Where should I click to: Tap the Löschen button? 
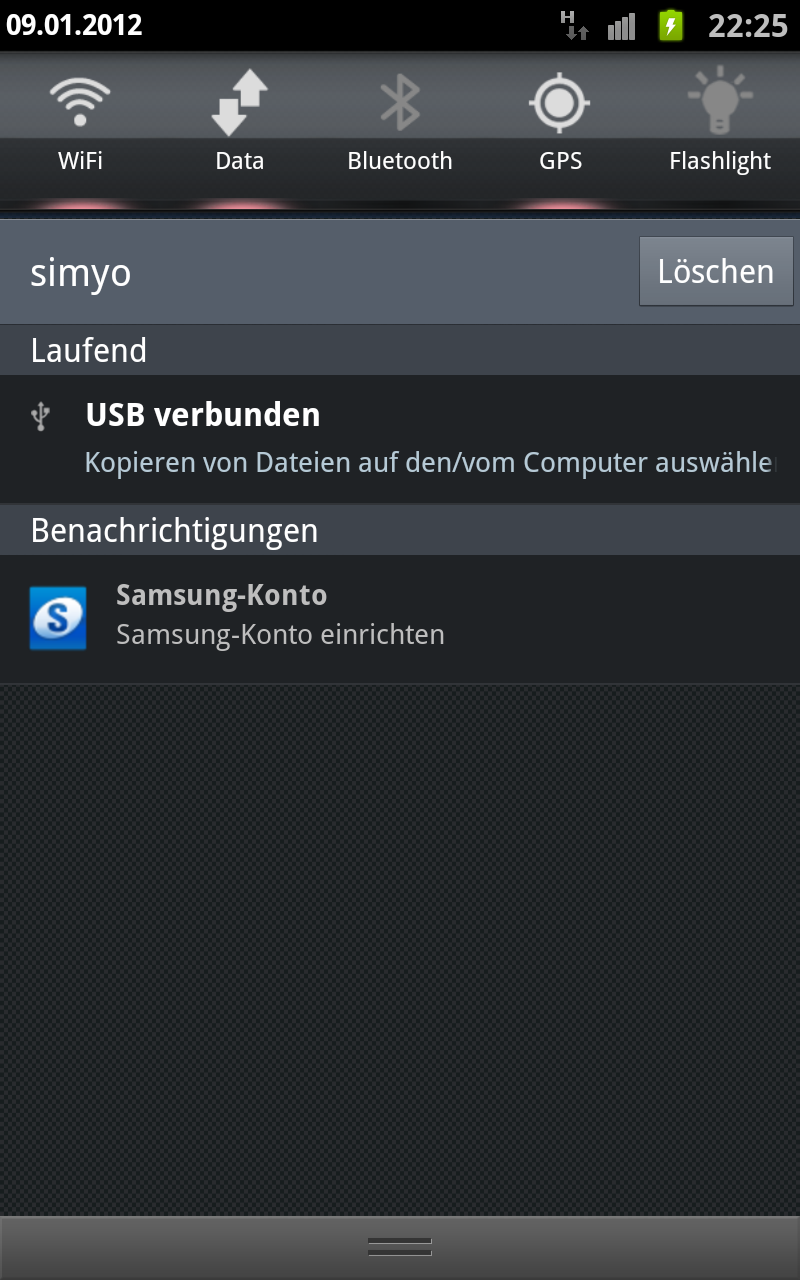coord(716,271)
